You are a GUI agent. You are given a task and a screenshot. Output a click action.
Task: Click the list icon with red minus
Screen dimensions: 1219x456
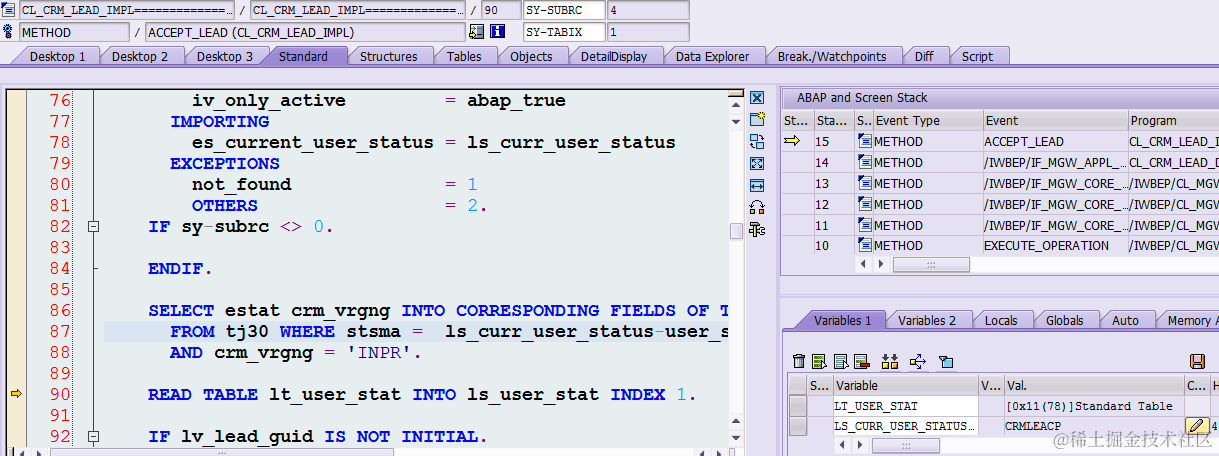point(860,361)
